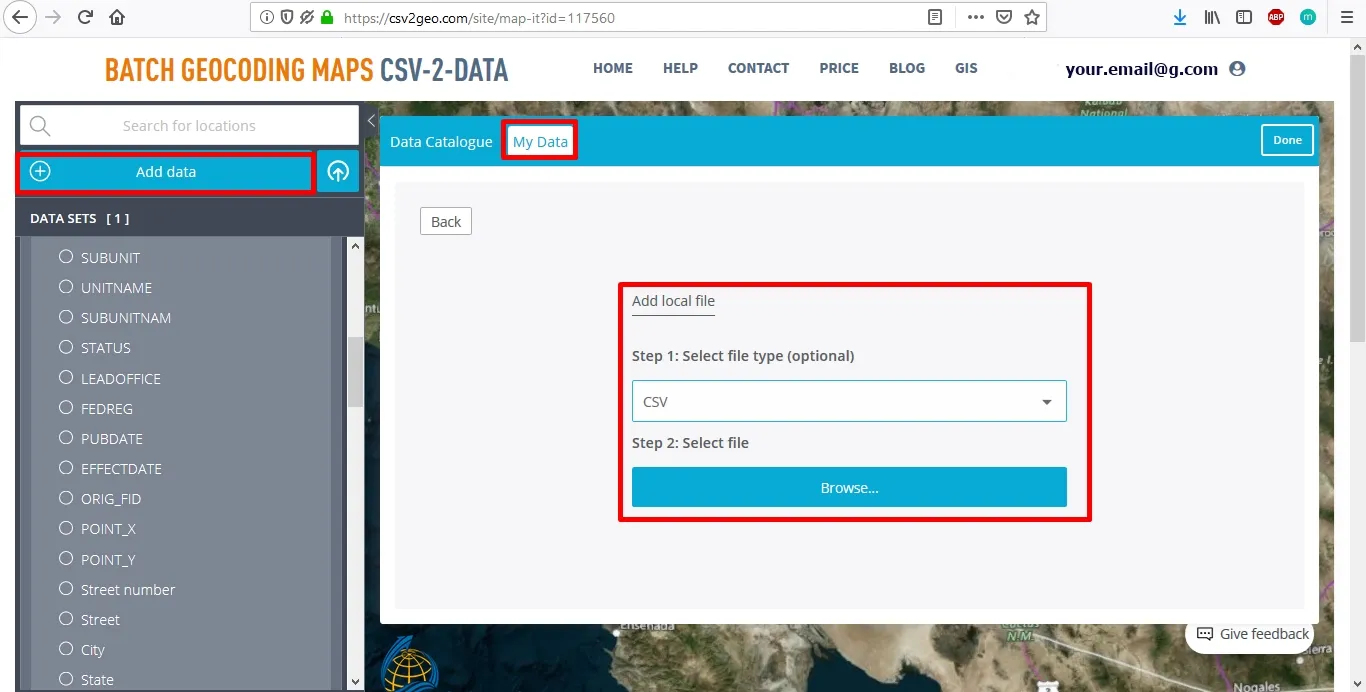This screenshot has height=692, width=1366.
Task: Bookmark this page with the star icon
Action: [1032, 17]
